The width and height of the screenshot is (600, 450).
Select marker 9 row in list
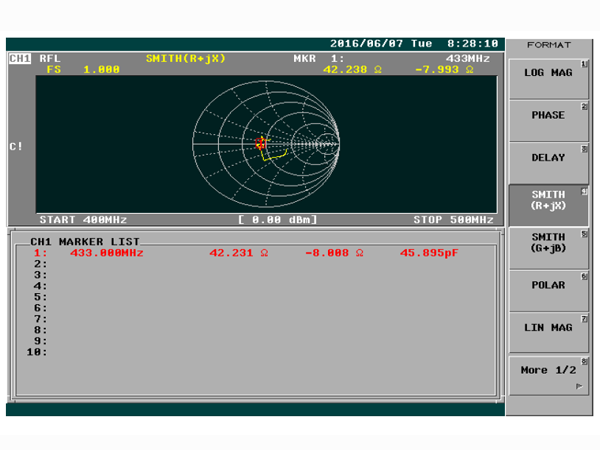point(41,341)
